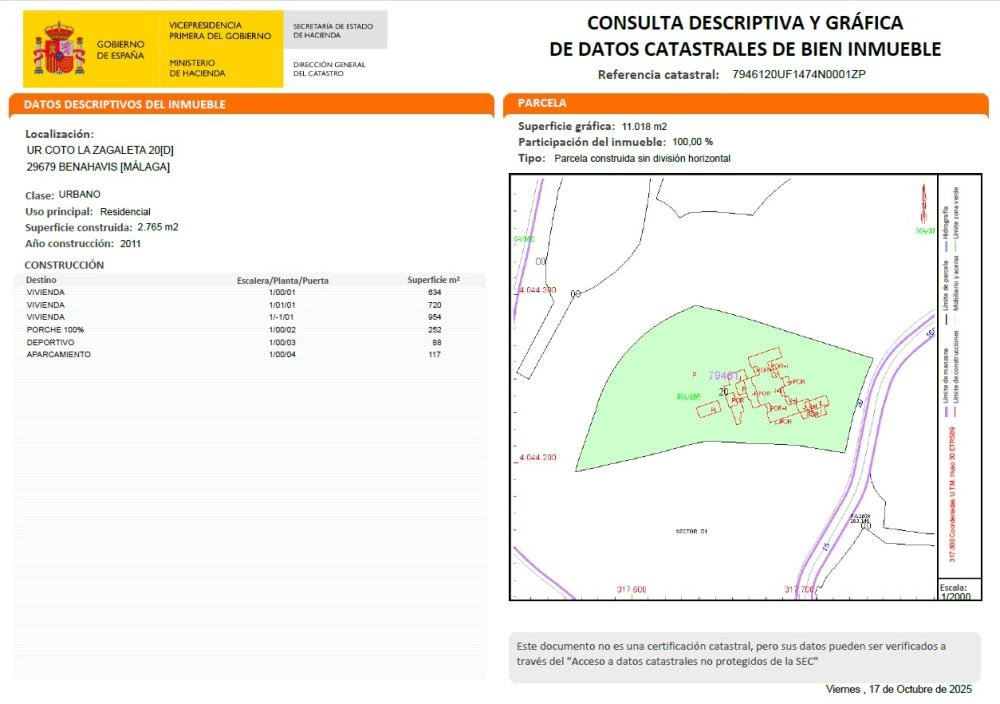Click the Ministerio de Hacienda logo text
This screenshot has width=1000, height=704.
click(197, 67)
